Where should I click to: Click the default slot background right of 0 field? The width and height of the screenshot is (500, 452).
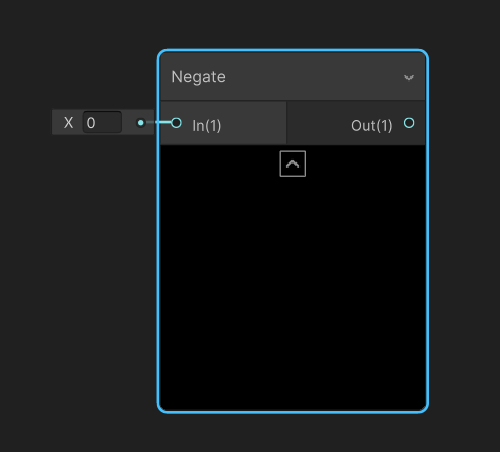129,122
